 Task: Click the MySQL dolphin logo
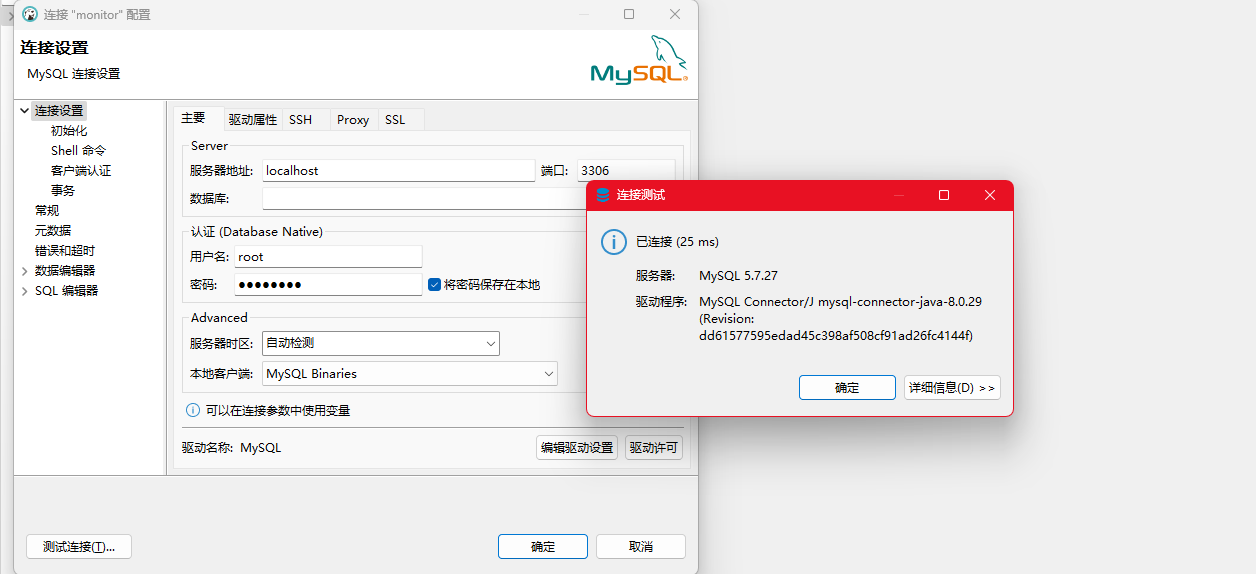coord(639,60)
